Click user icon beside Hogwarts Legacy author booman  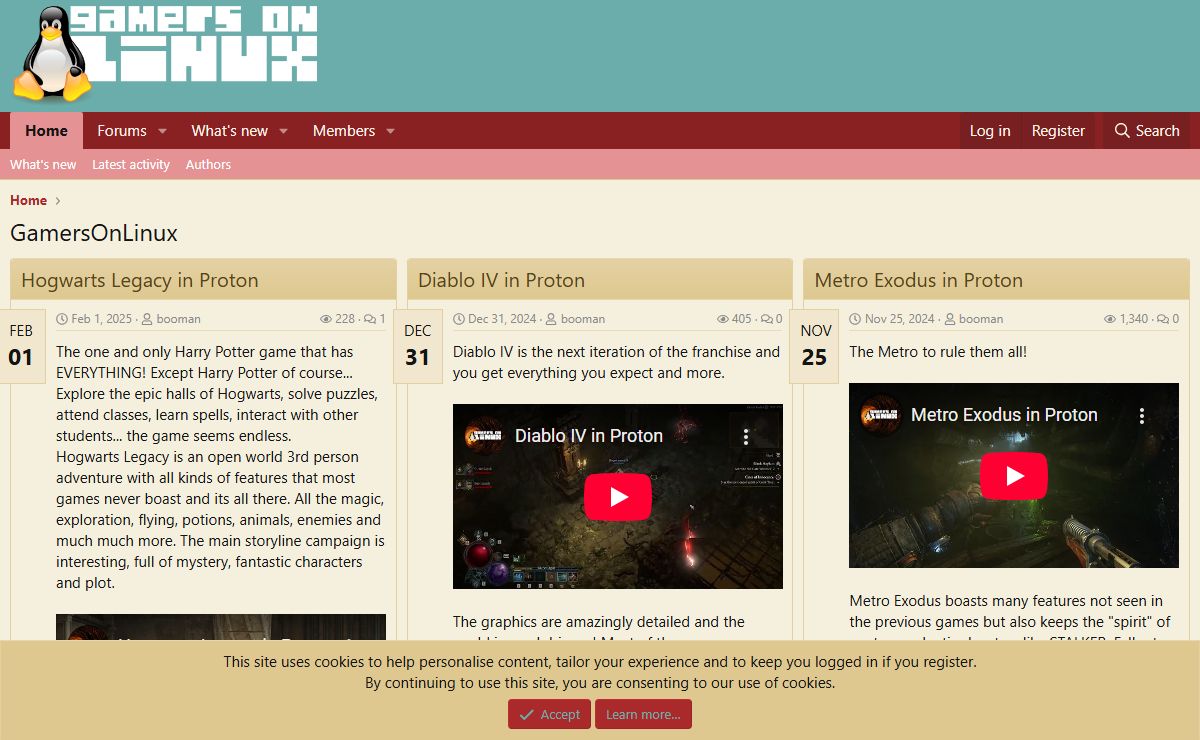[x=147, y=319]
